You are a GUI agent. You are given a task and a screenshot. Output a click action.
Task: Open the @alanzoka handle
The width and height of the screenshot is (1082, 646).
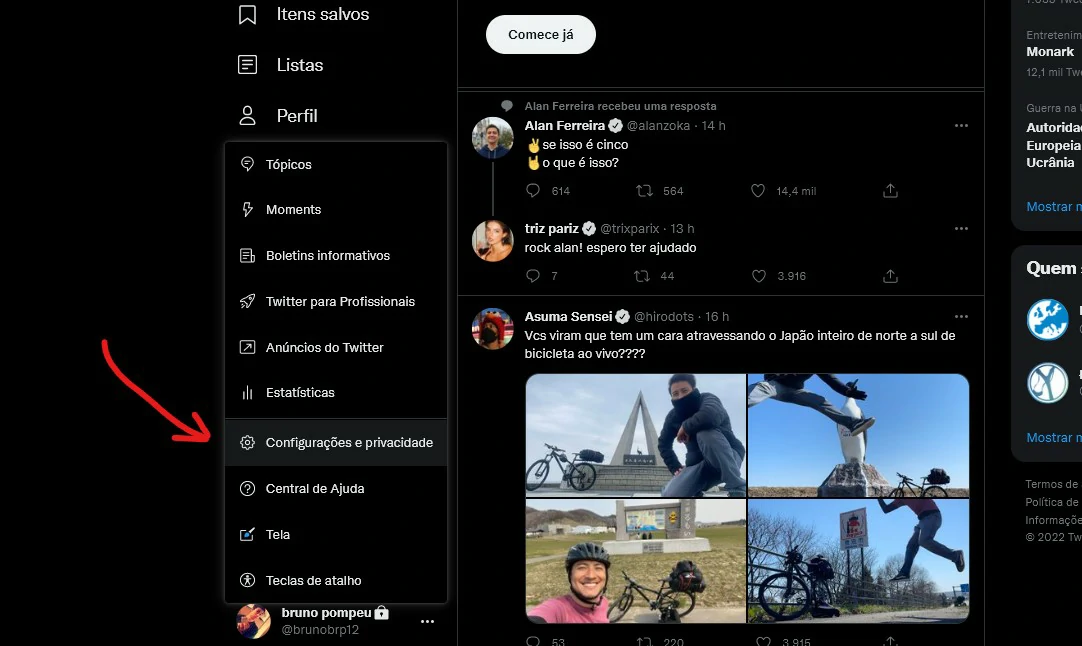click(x=658, y=126)
